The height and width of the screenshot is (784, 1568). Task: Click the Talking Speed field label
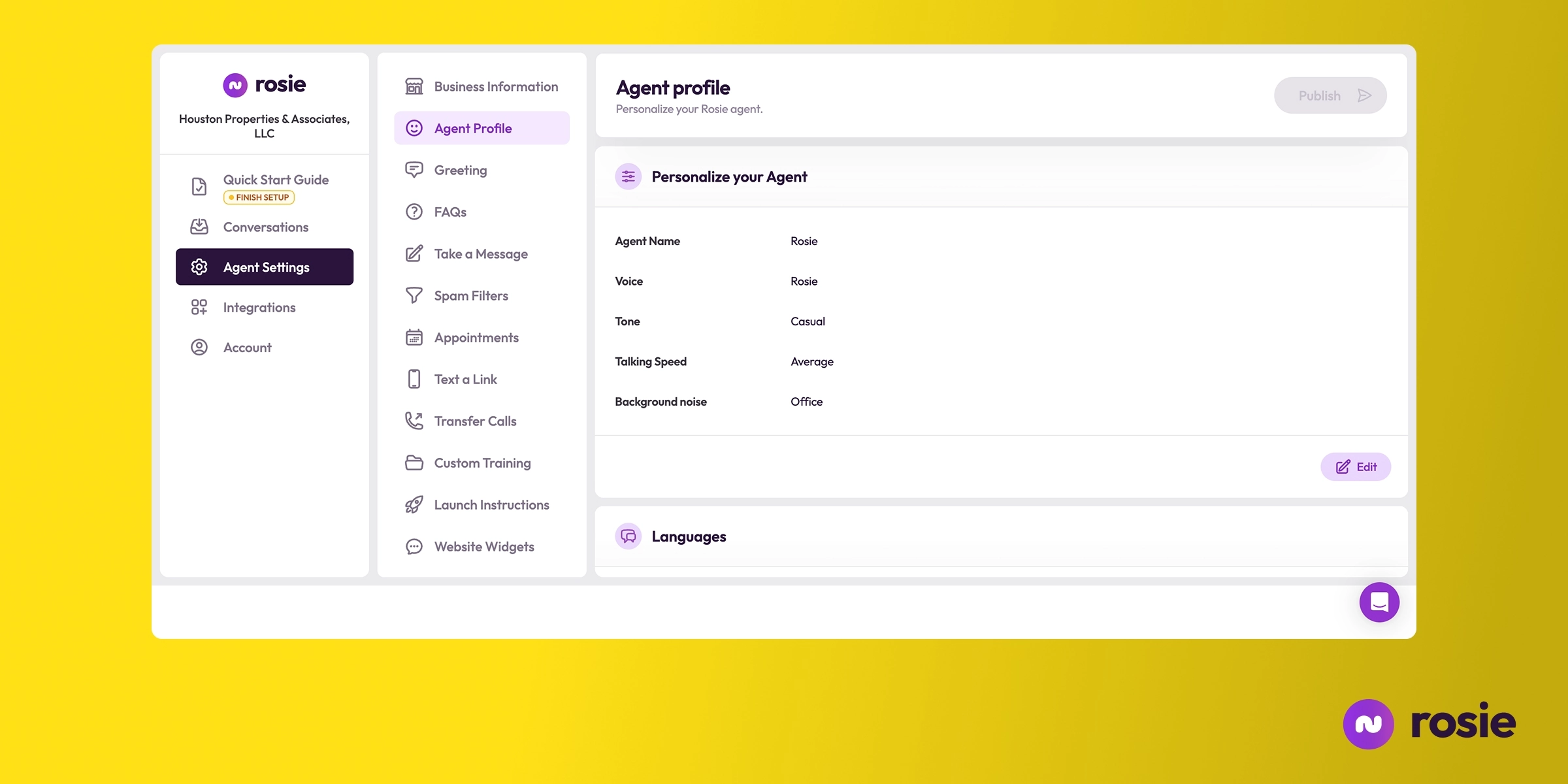(x=651, y=361)
